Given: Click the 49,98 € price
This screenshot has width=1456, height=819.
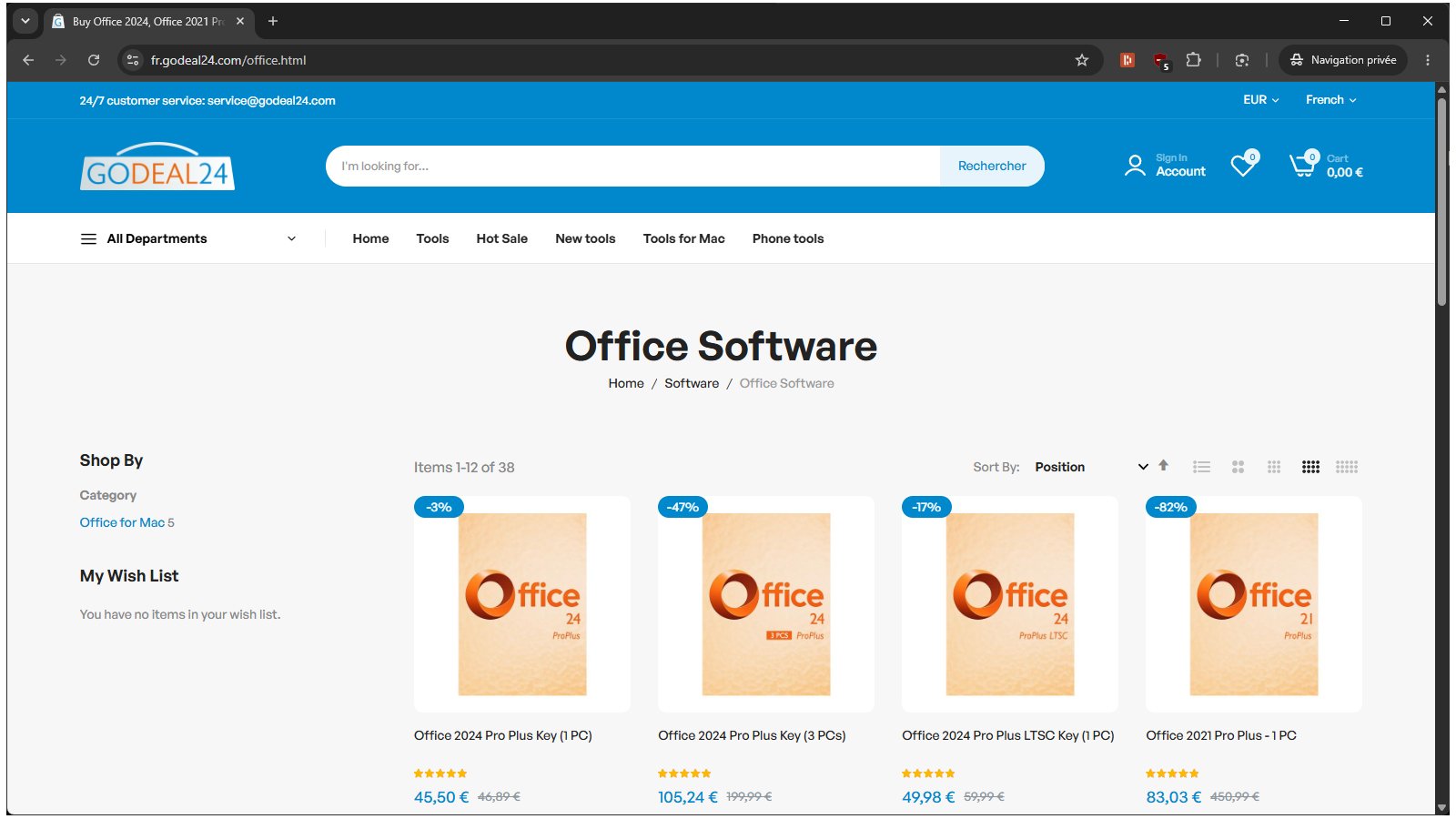Looking at the screenshot, I should [928, 797].
